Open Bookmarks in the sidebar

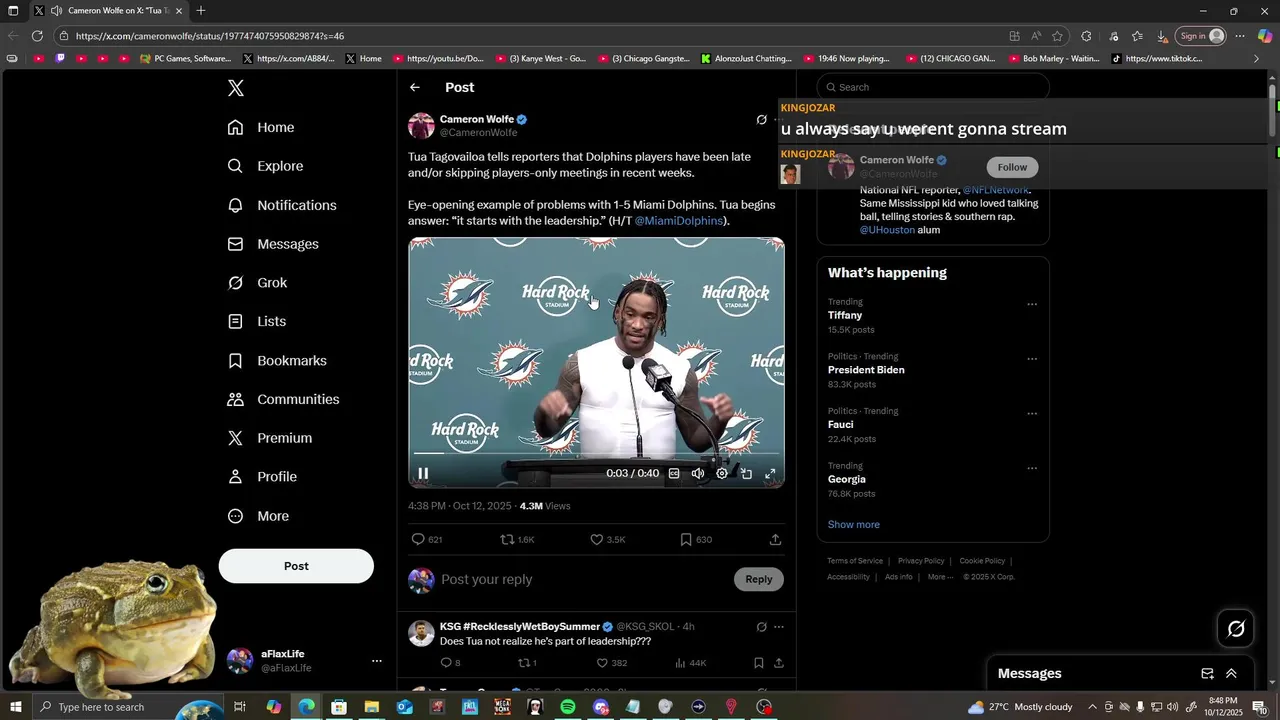277,360
